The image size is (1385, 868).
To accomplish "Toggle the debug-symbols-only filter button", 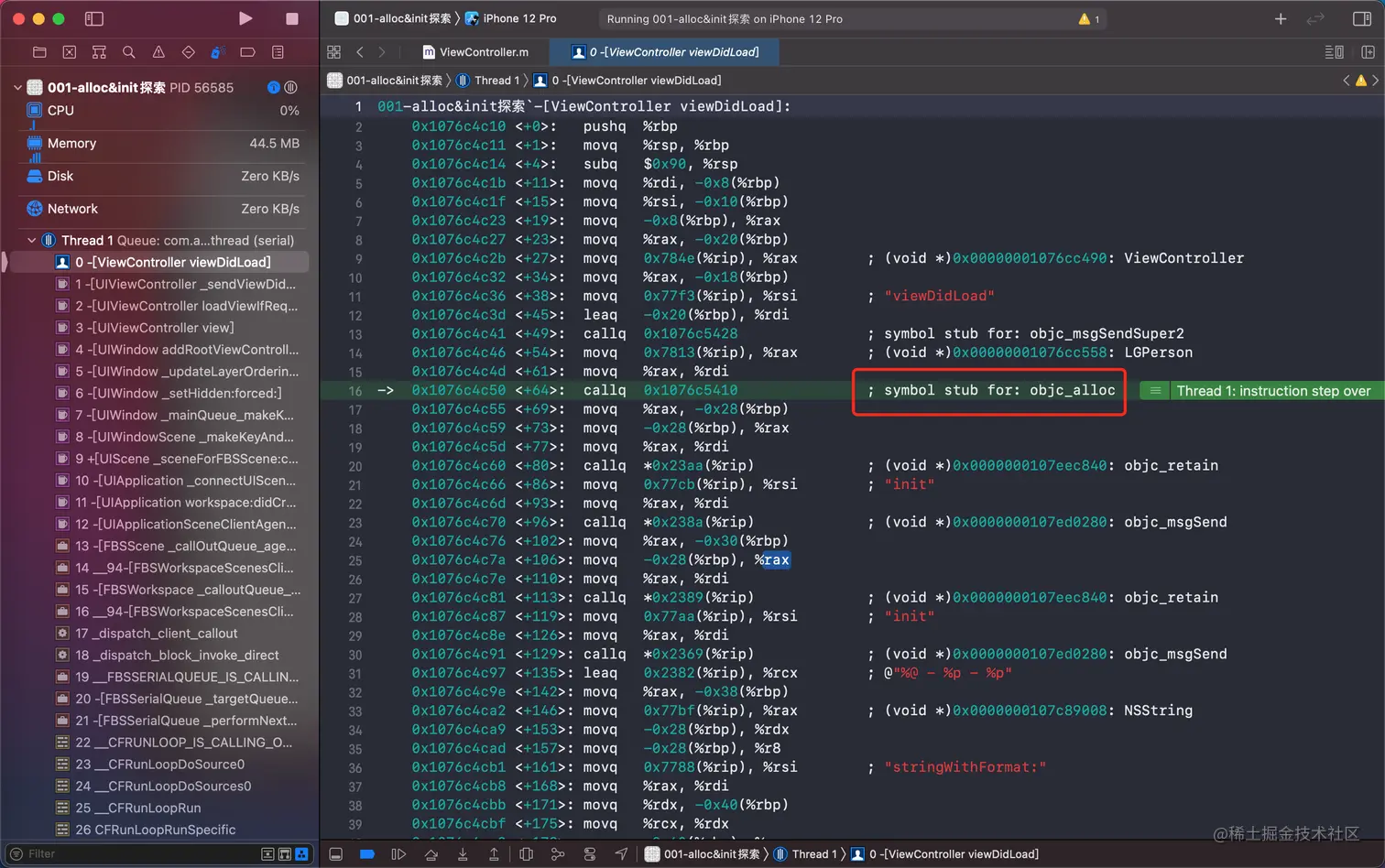I will pos(285,854).
